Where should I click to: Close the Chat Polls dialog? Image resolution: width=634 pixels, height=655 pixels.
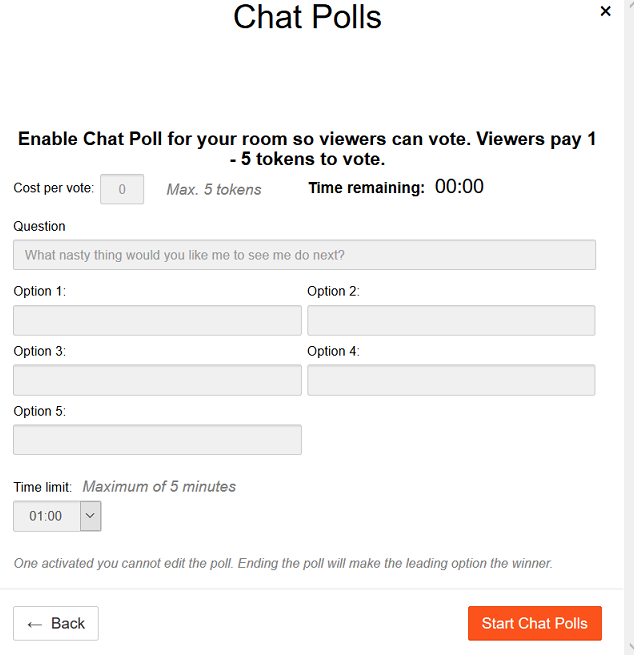click(605, 11)
